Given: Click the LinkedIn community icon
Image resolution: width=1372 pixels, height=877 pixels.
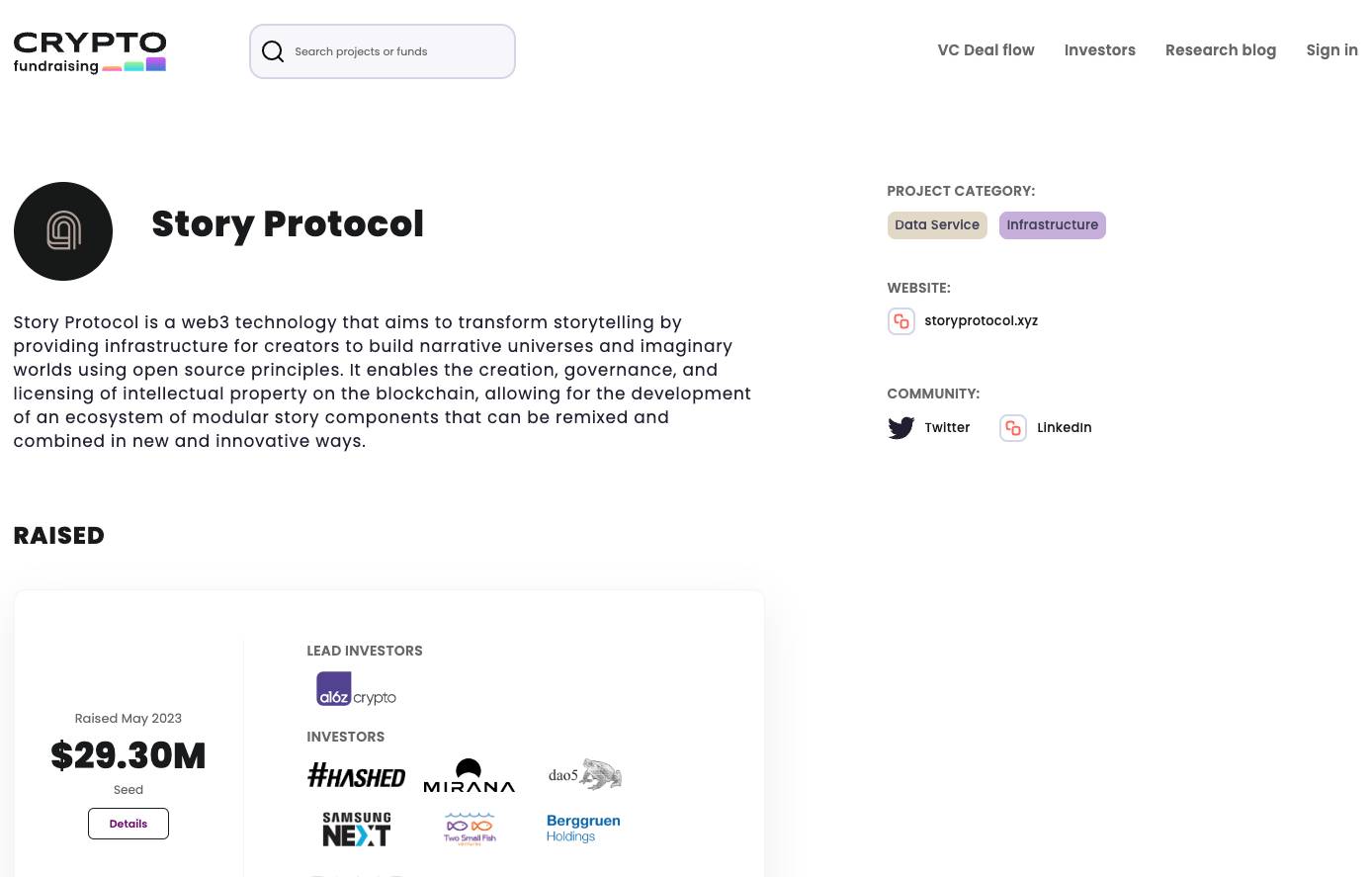Looking at the screenshot, I should click(1012, 427).
